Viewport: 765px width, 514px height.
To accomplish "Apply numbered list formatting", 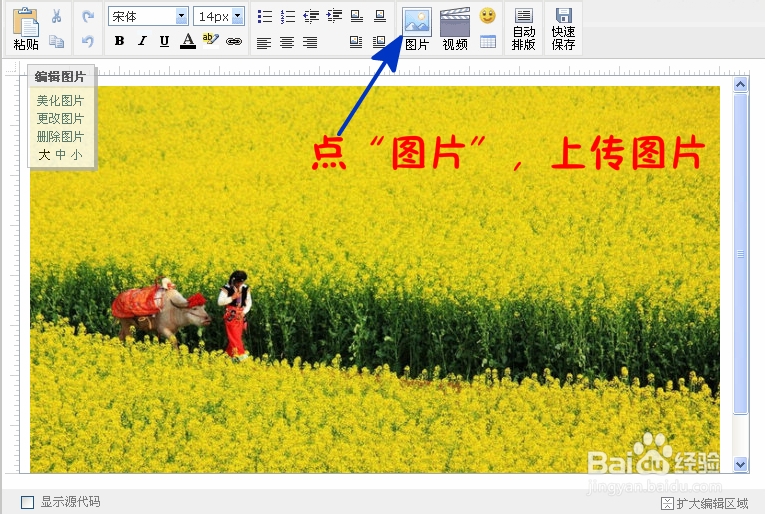I will pyautogui.click(x=287, y=17).
